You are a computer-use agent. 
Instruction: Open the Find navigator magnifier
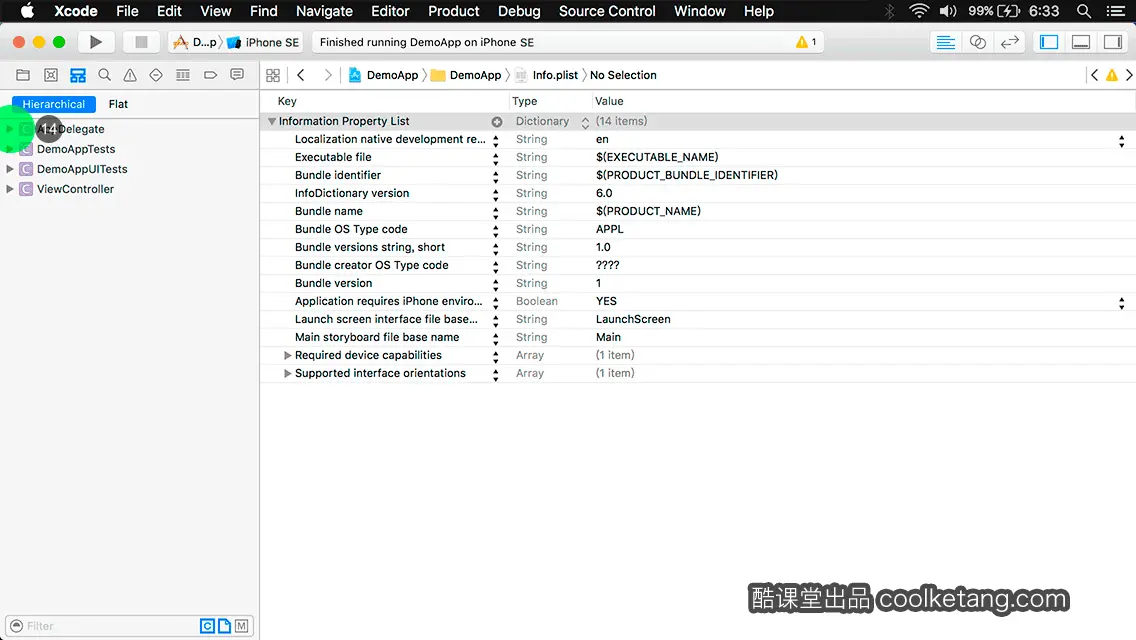click(104, 75)
